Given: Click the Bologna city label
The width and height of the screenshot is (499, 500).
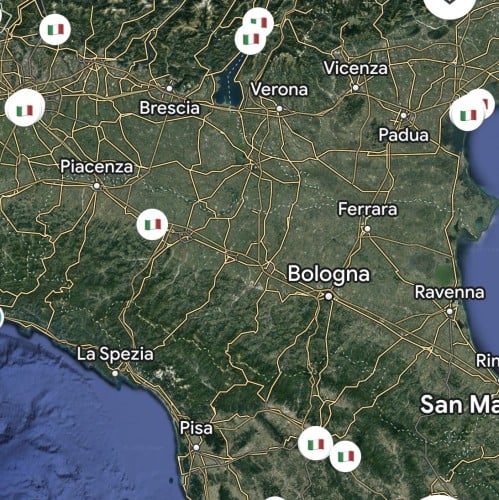Looking at the screenshot, I should (x=329, y=274).
